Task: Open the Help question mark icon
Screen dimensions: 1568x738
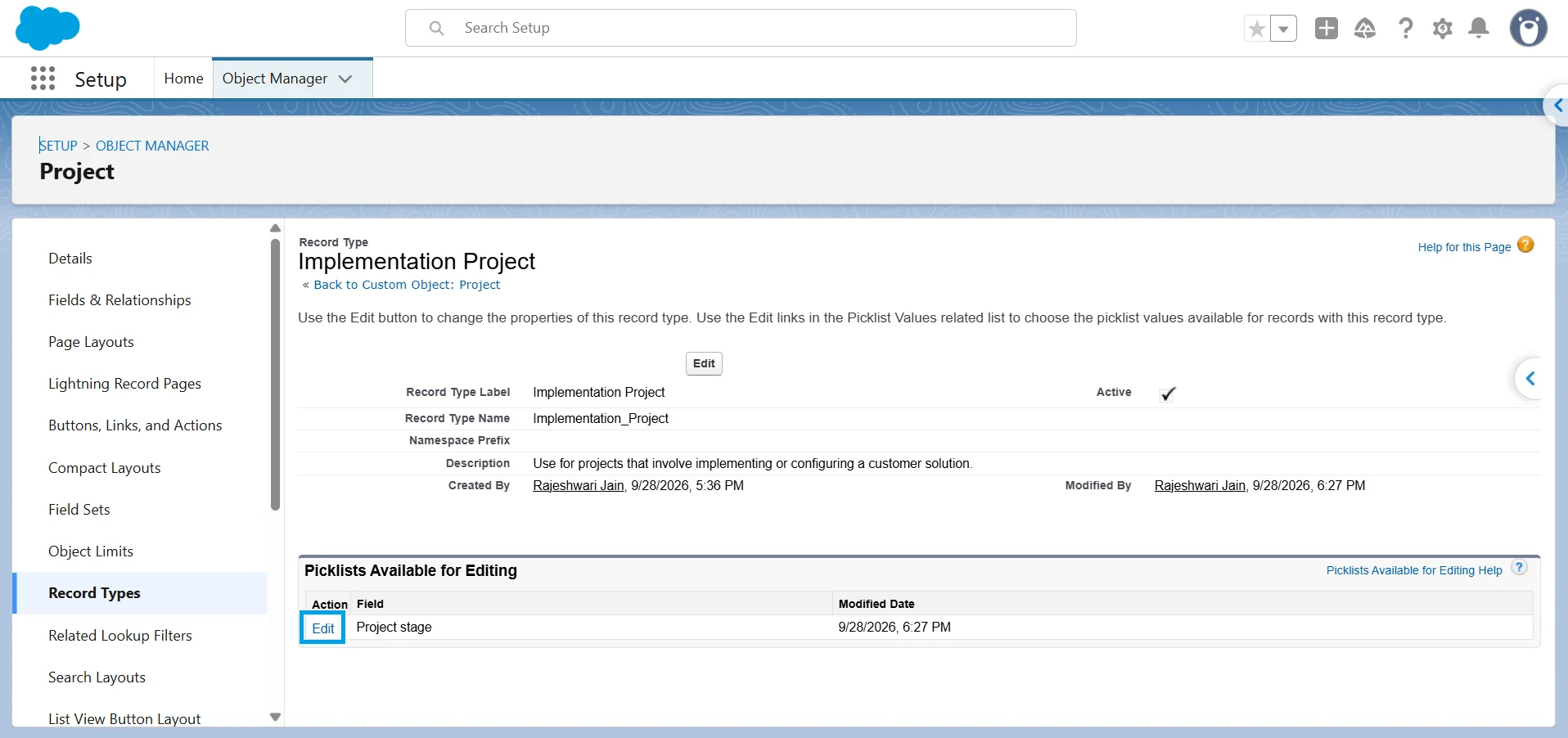Action: (1405, 29)
